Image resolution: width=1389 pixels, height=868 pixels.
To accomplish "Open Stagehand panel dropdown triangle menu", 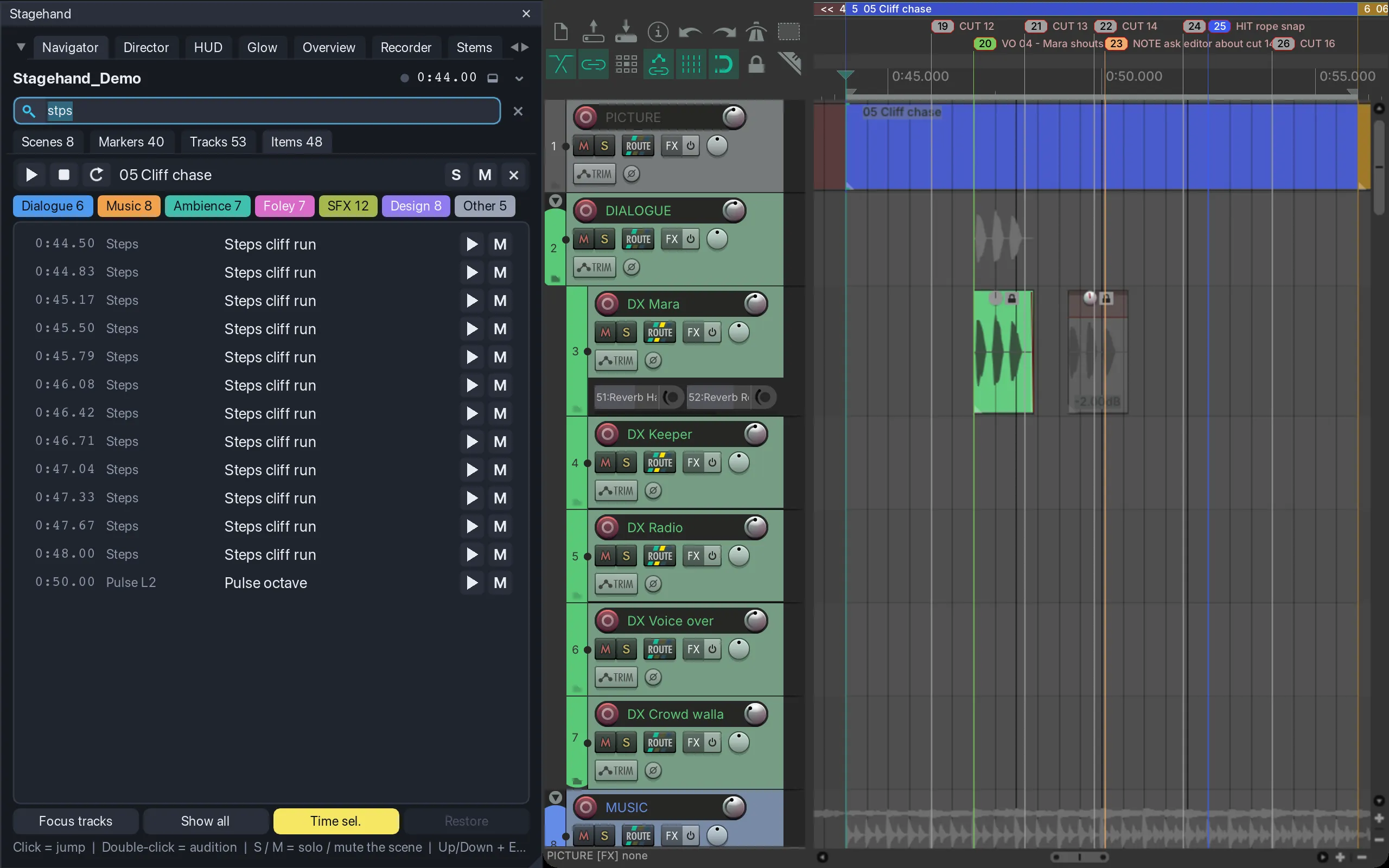I will point(21,47).
